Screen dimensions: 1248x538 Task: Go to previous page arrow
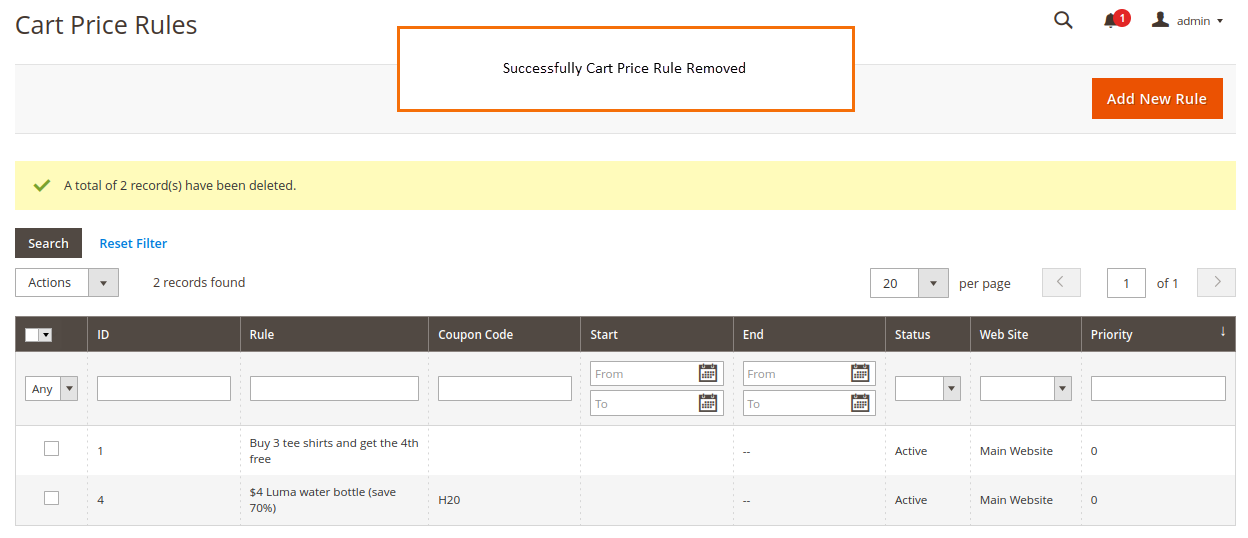coord(1061,283)
